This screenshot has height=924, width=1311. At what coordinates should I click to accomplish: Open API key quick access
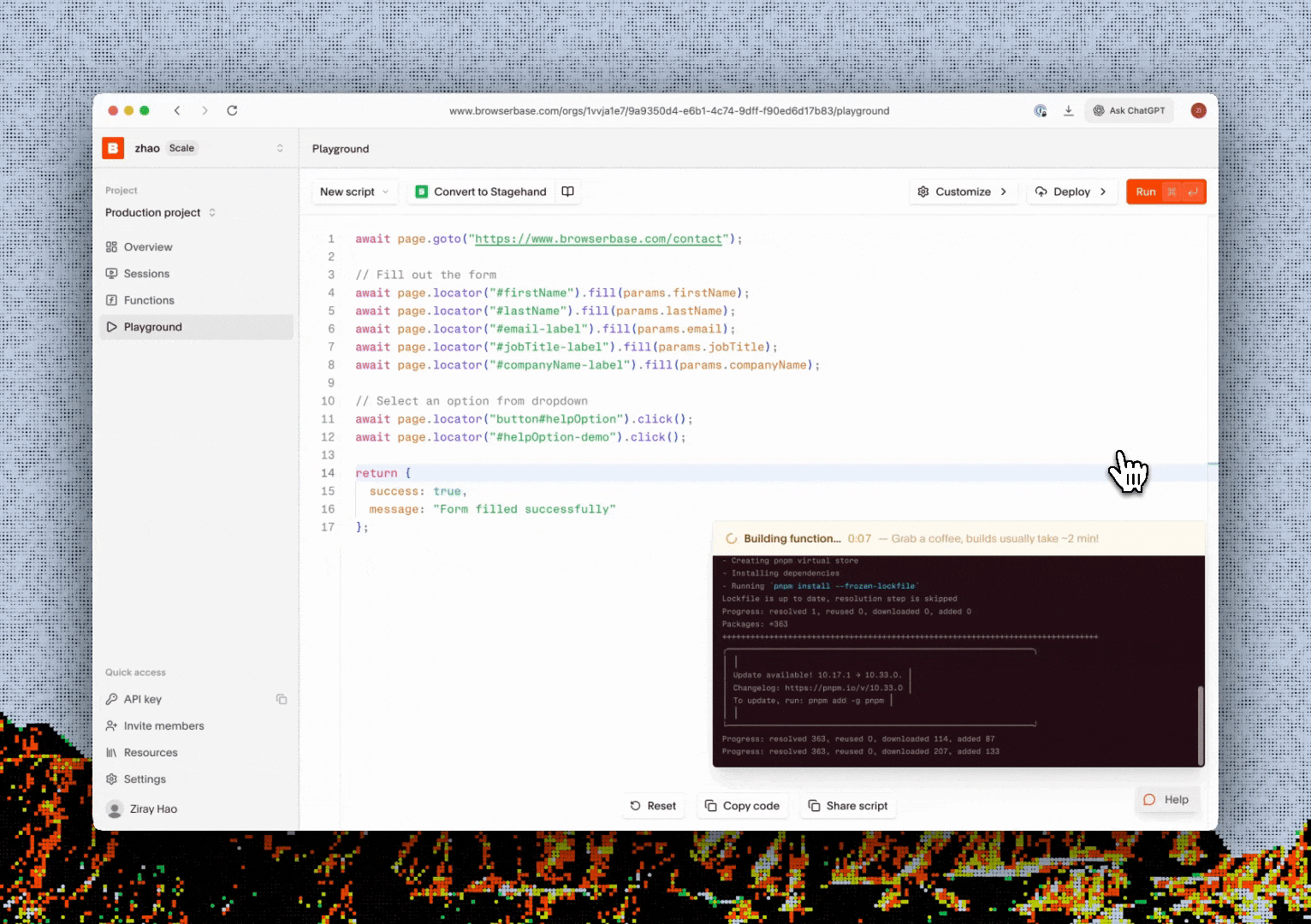click(133, 699)
